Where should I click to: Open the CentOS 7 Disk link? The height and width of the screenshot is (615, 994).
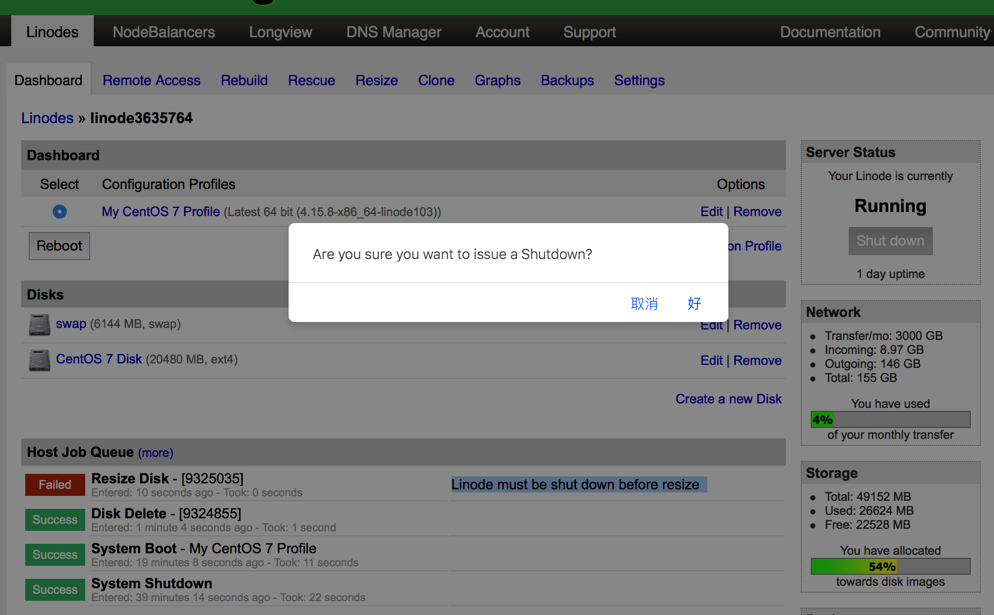pyautogui.click(x=99, y=359)
